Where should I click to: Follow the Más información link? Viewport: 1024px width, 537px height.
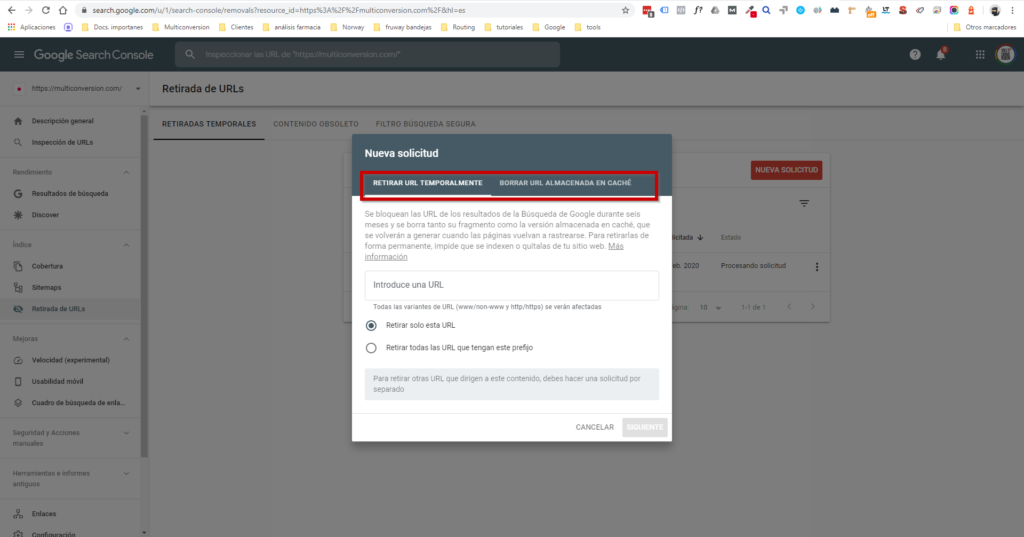point(494,252)
